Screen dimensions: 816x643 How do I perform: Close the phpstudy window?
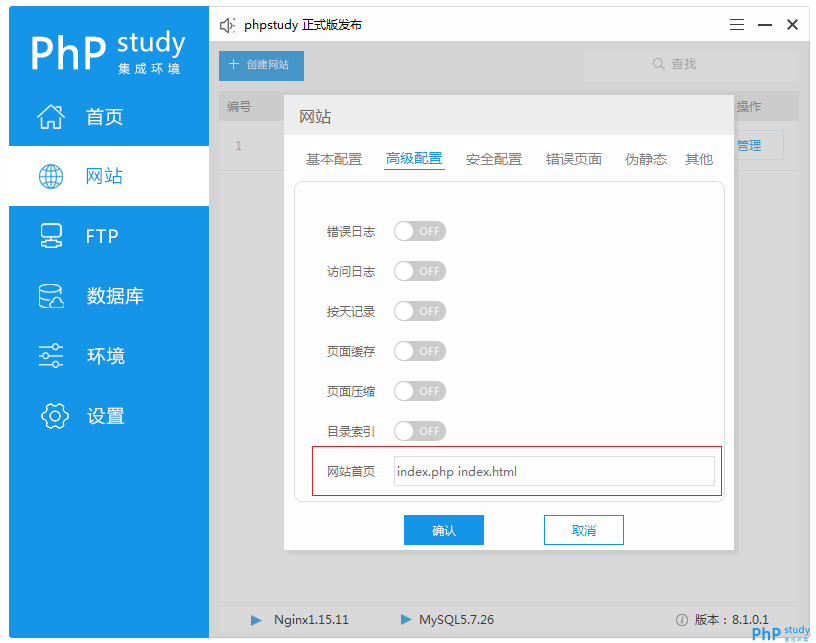792,24
